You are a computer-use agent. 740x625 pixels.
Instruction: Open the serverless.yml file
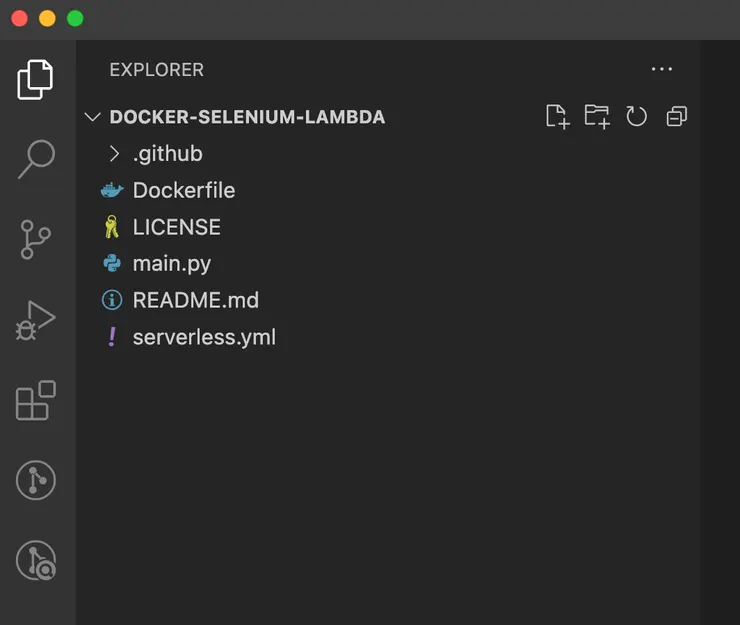204,337
